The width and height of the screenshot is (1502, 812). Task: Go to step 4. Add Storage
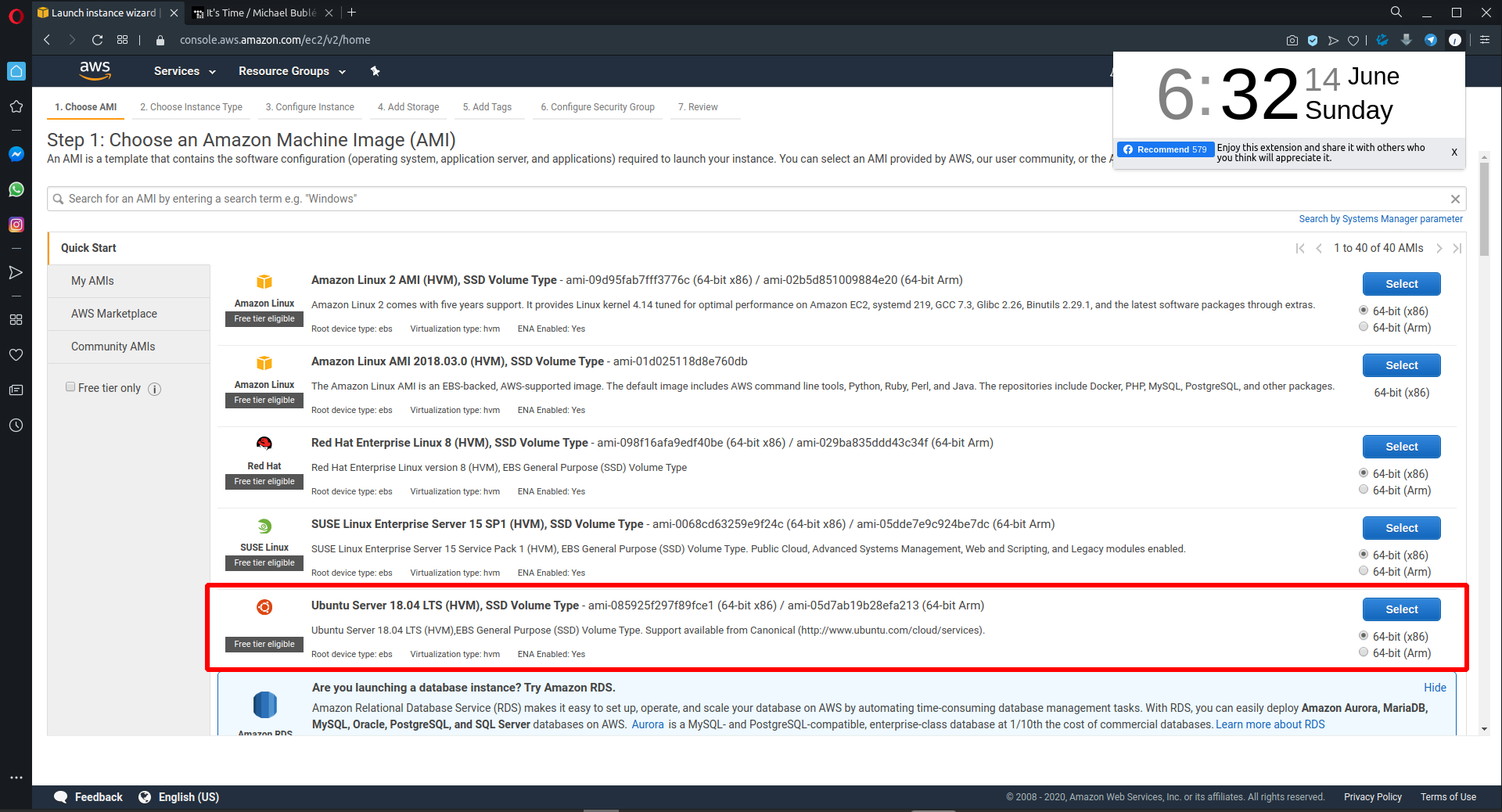pyautogui.click(x=408, y=107)
